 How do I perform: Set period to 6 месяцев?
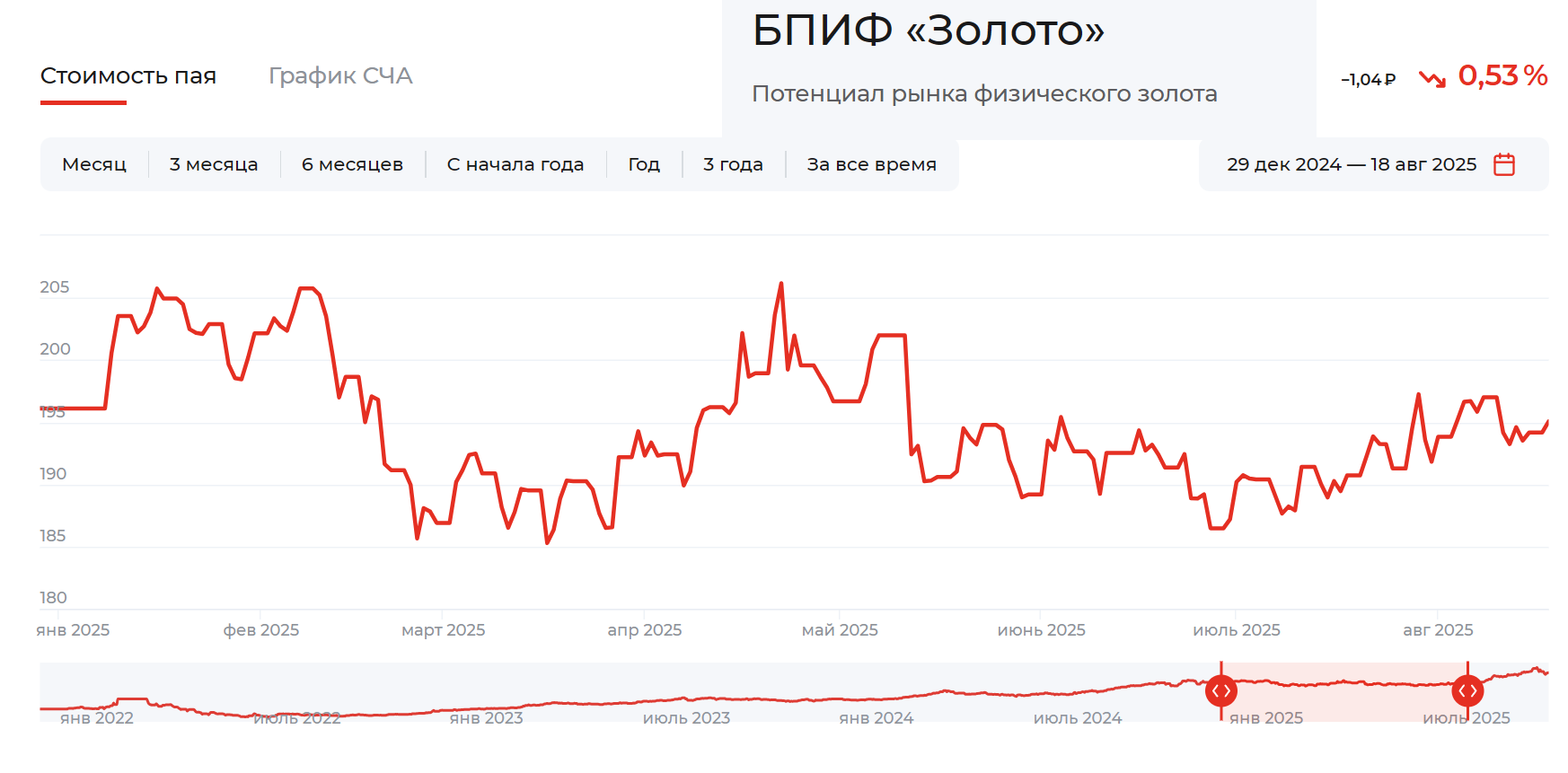352,164
